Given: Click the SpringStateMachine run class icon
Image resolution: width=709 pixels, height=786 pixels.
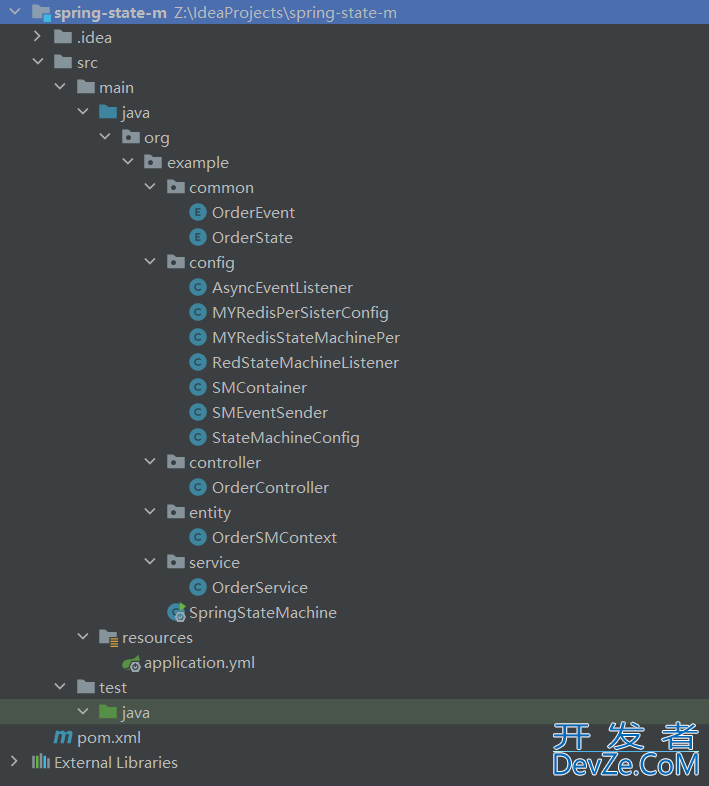Looking at the screenshot, I should [x=176, y=613].
